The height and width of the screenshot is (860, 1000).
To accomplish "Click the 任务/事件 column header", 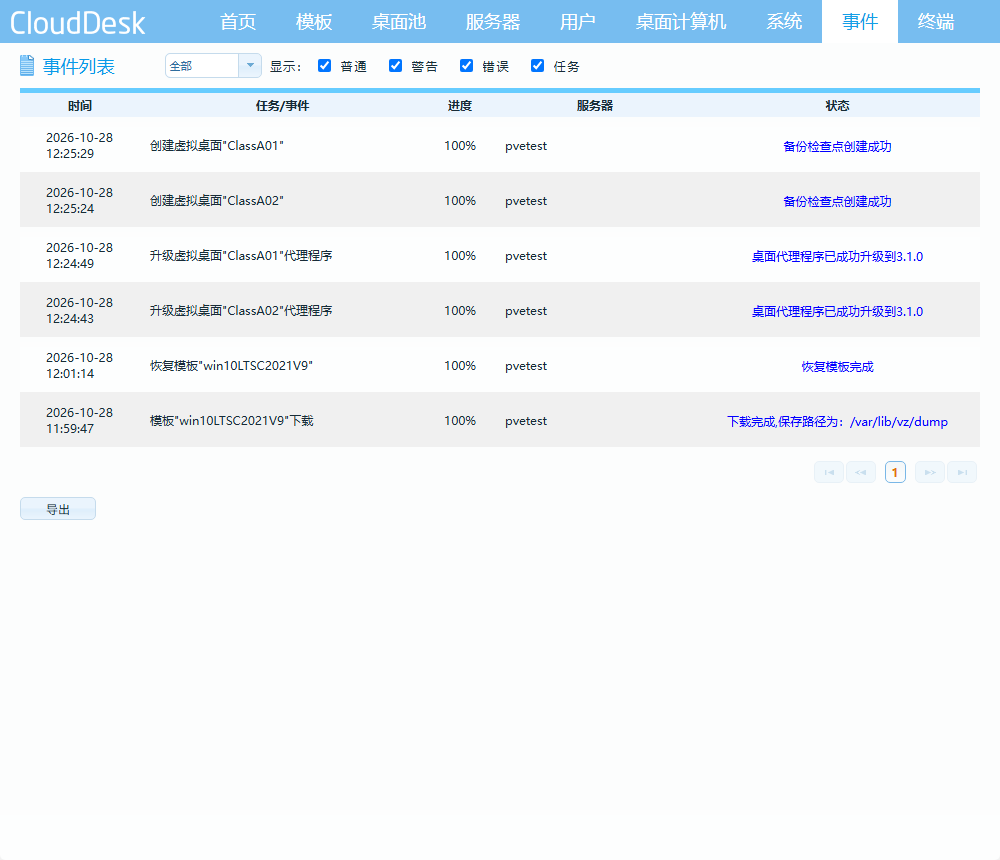I will tap(283, 105).
